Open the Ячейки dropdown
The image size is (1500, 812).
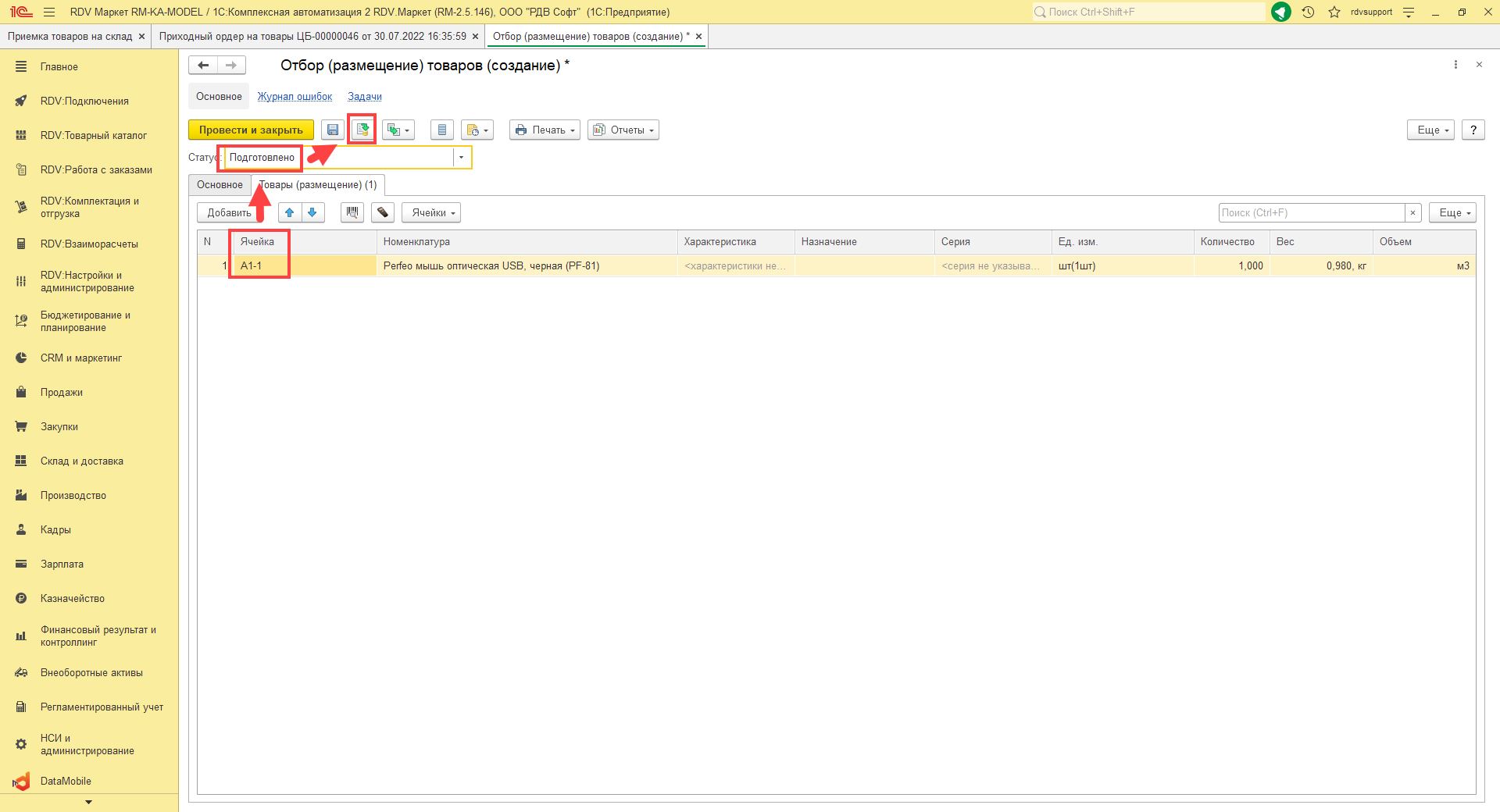click(431, 212)
